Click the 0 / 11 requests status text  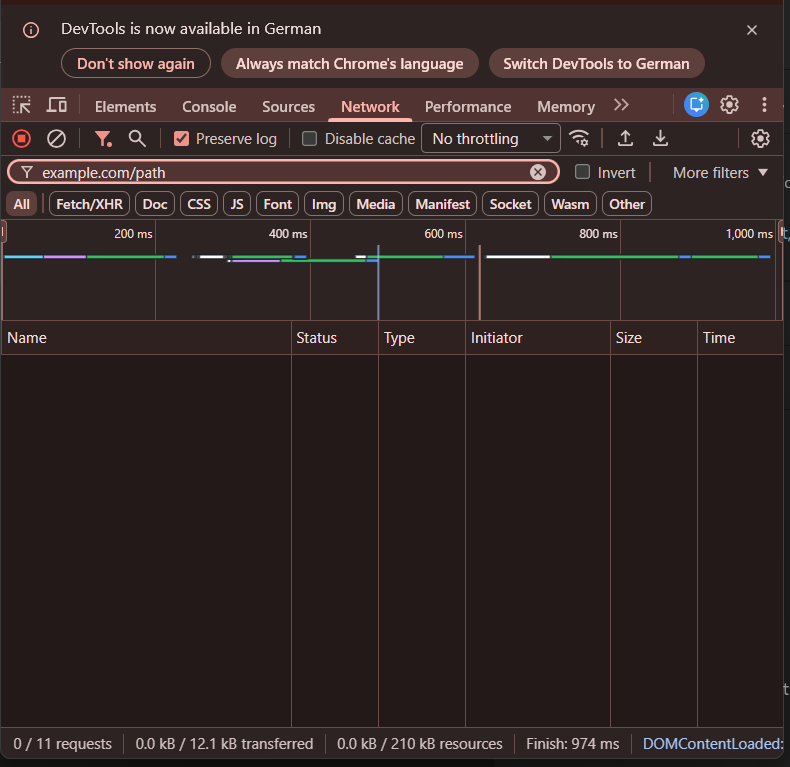click(62, 744)
